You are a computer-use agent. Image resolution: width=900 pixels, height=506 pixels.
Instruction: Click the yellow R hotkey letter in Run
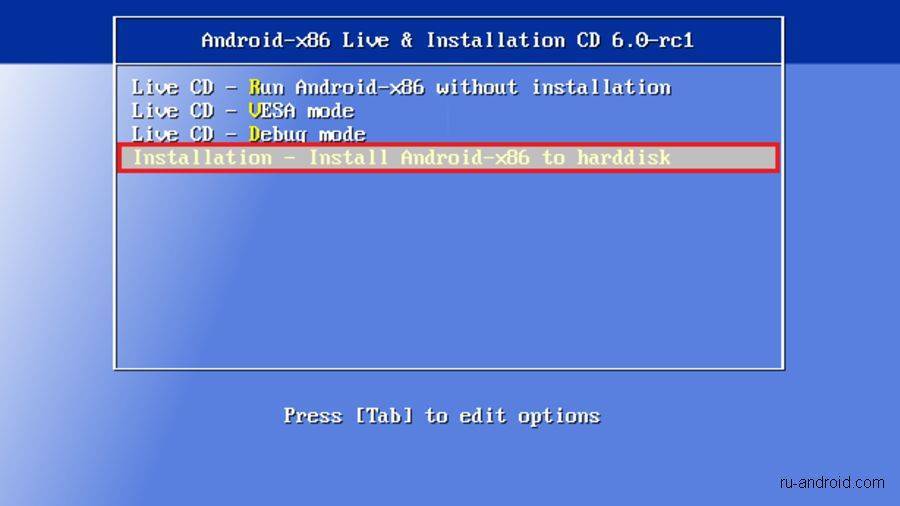pyautogui.click(x=255, y=88)
